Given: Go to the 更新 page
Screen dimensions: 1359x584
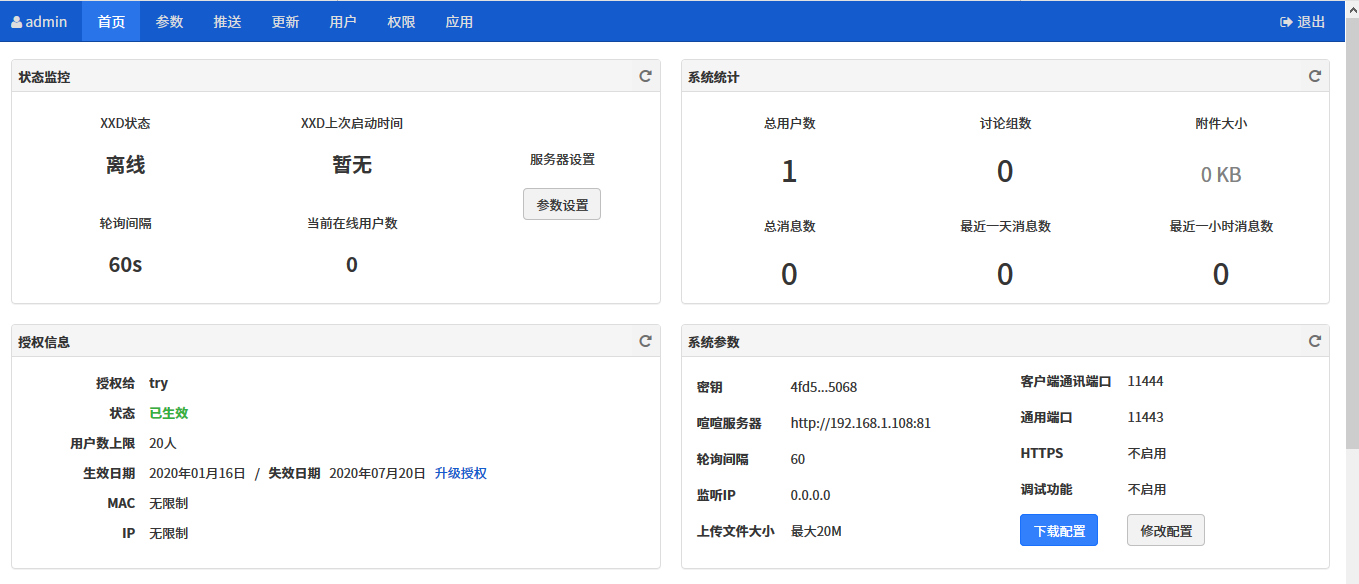Looking at the screenshot, I should pos(285,21).
